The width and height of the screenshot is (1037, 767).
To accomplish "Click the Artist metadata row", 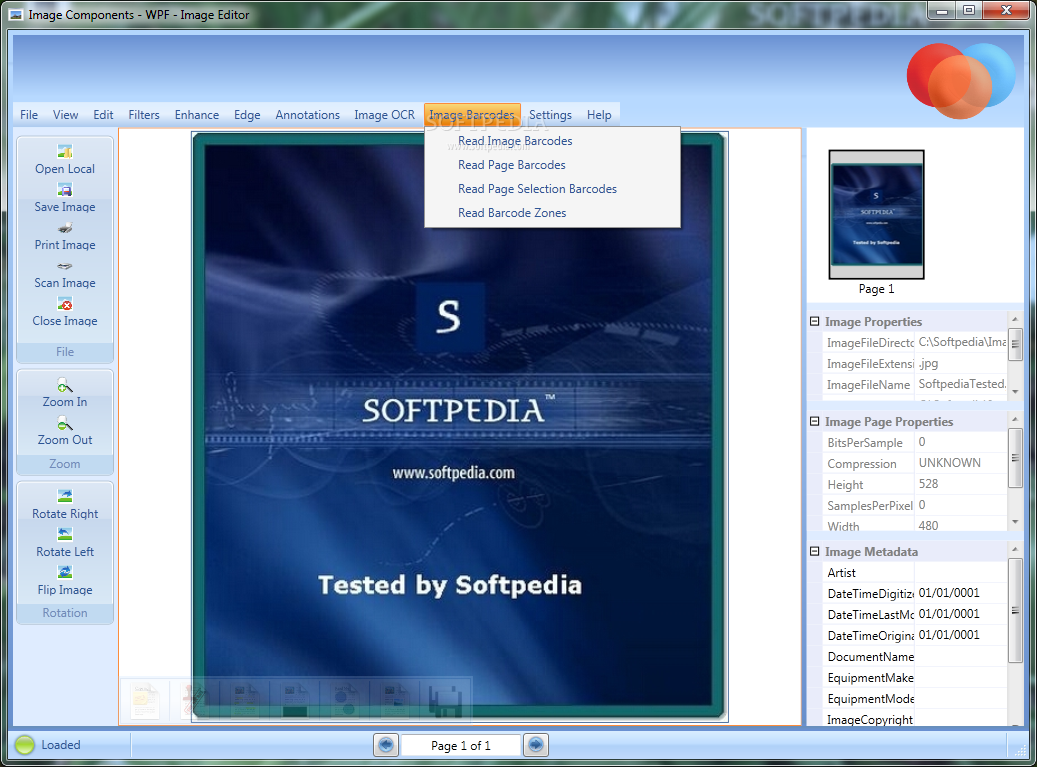I will point(916,573).
